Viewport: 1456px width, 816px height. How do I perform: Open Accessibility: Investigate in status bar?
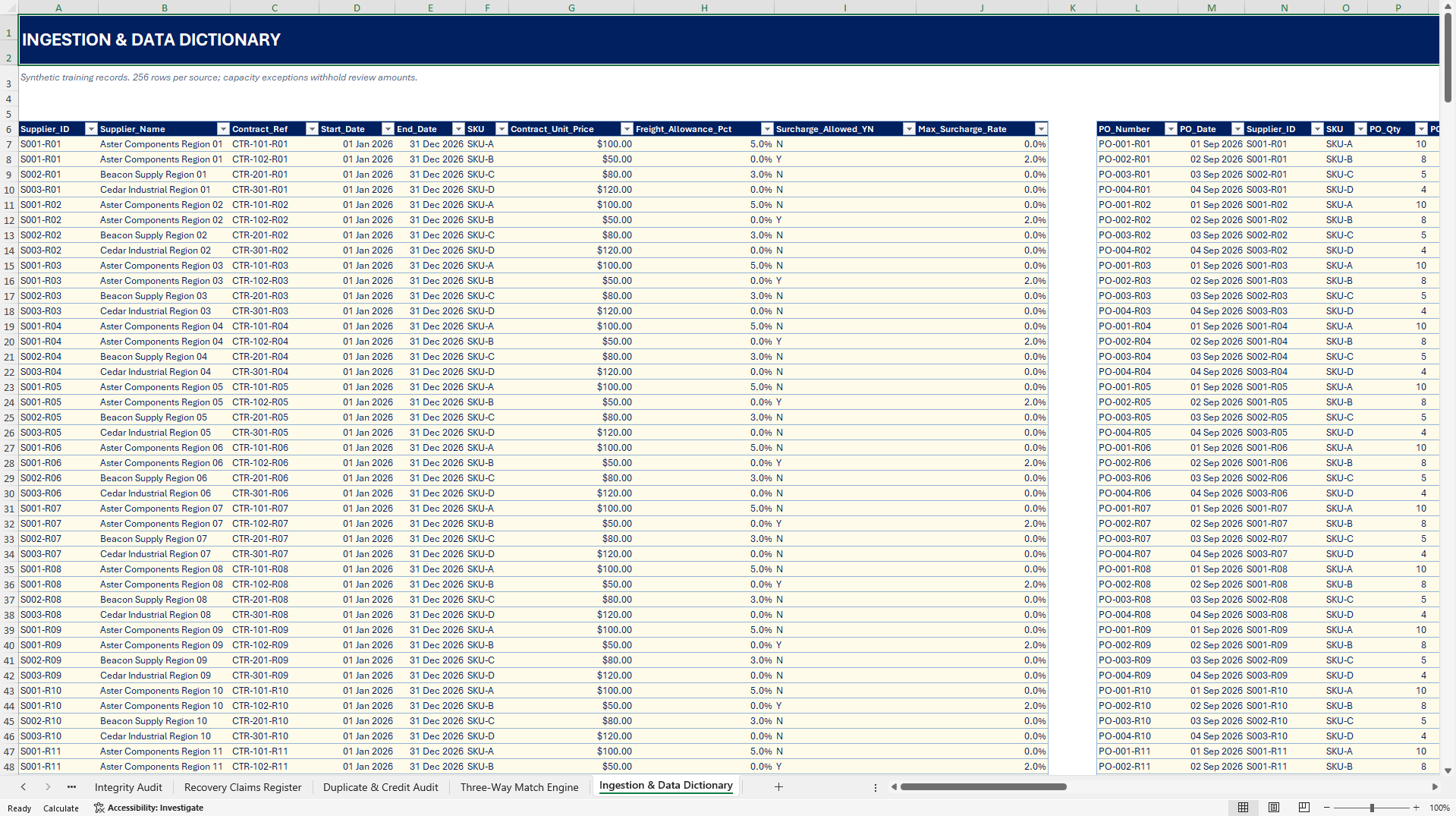pos(149,808)
